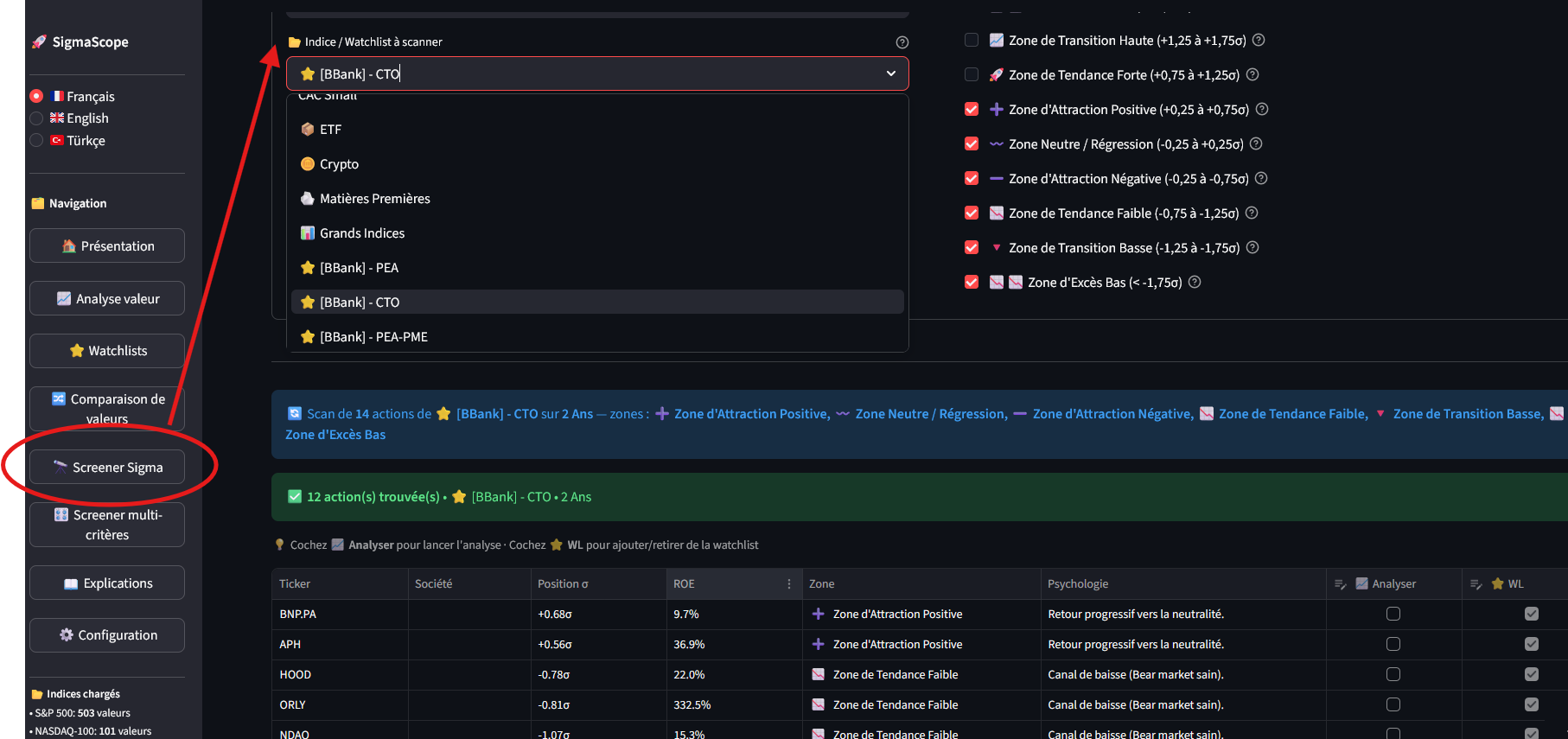Open the Watchlists navigation page
Viewport: 1568px width, 739px height.
point(107,351)
